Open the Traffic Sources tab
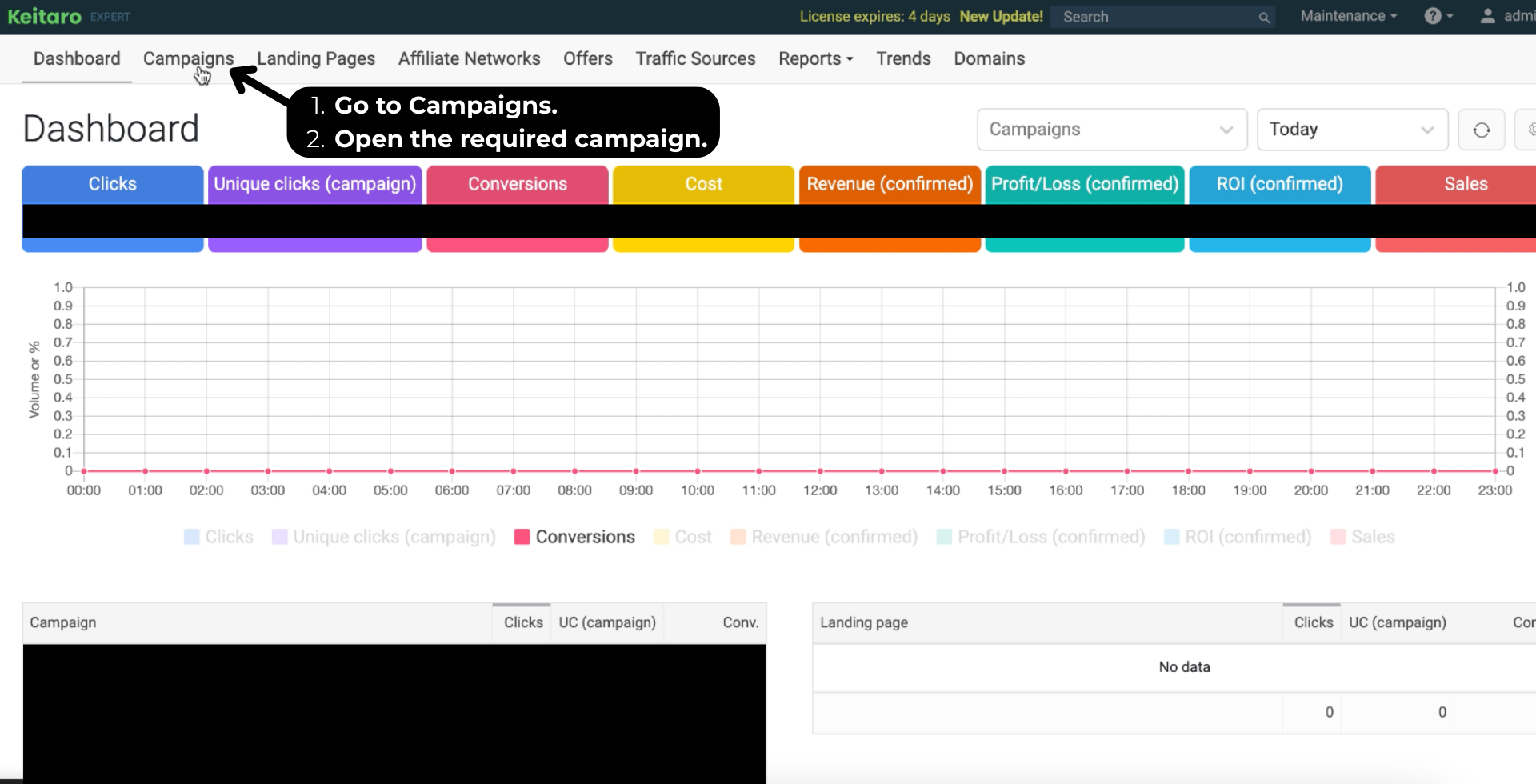1536x784 pixels. point(695,58)
